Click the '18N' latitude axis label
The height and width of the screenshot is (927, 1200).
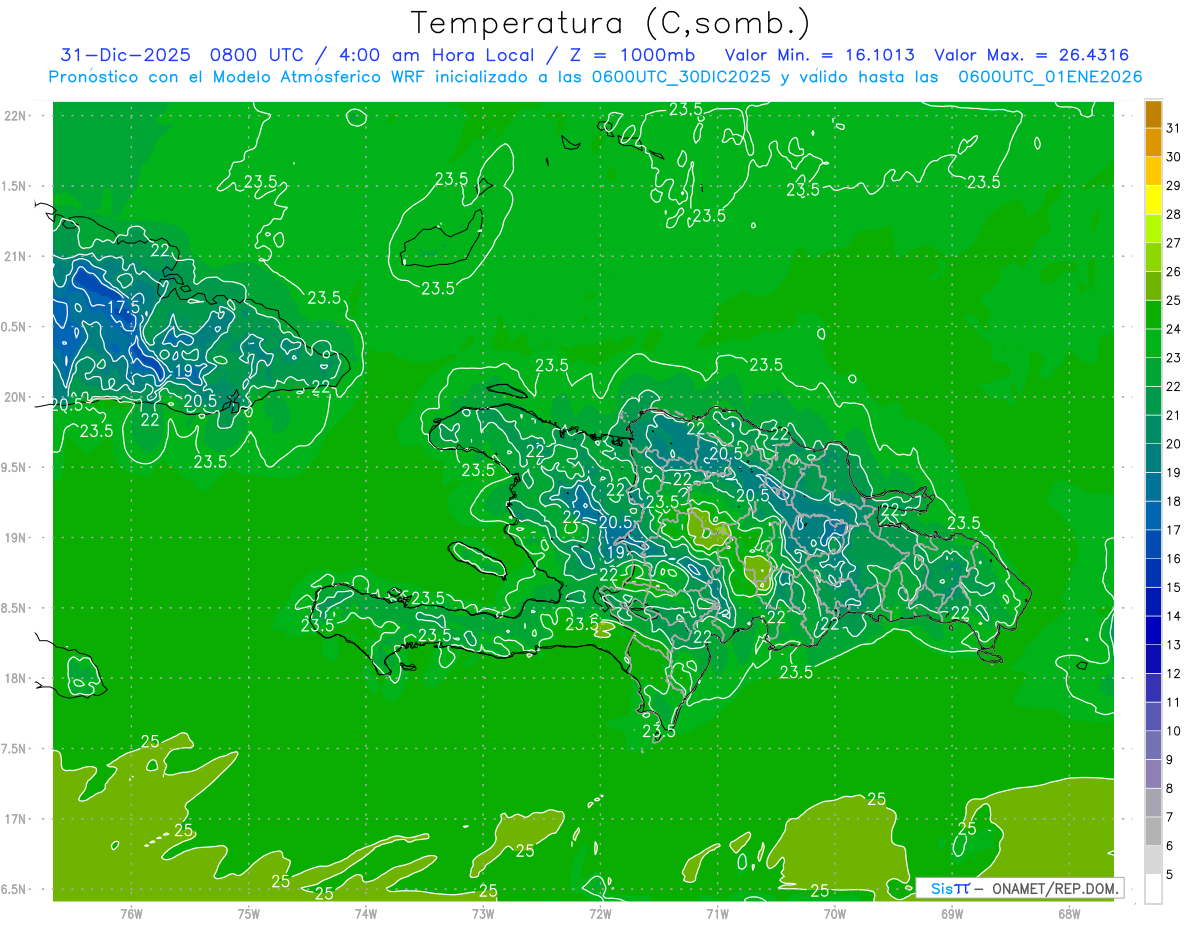(x=17, y=678)
